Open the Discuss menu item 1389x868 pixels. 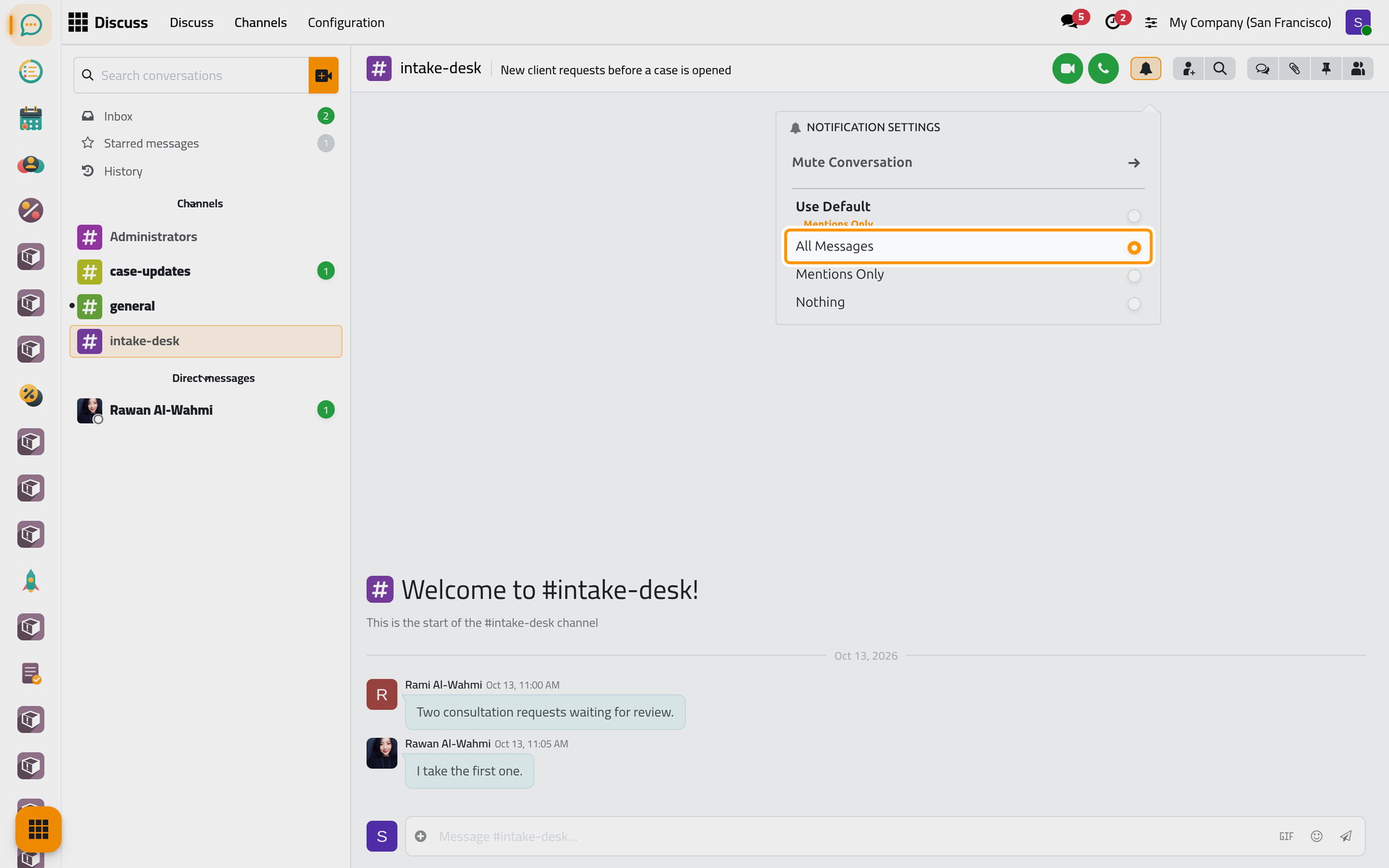[x=191, y=22]
